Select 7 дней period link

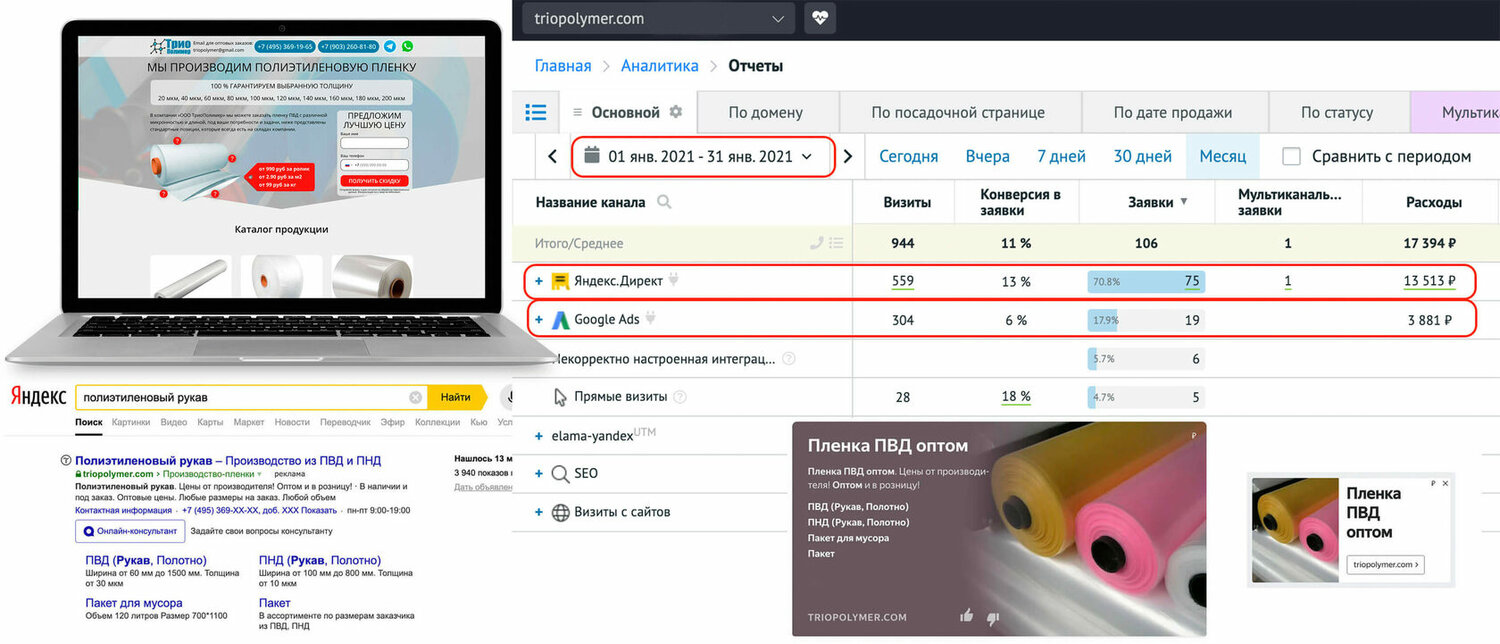click(1061, 156)
